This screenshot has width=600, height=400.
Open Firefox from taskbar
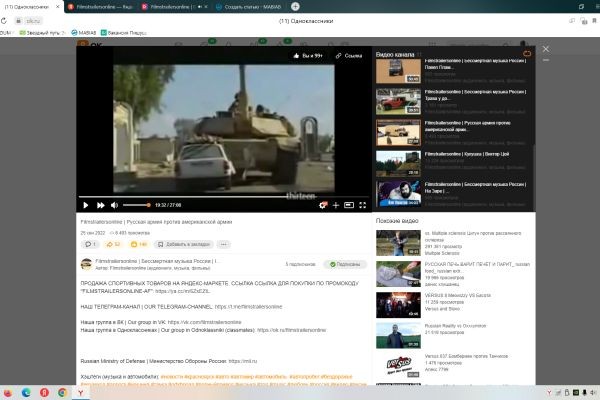[8, 393]
